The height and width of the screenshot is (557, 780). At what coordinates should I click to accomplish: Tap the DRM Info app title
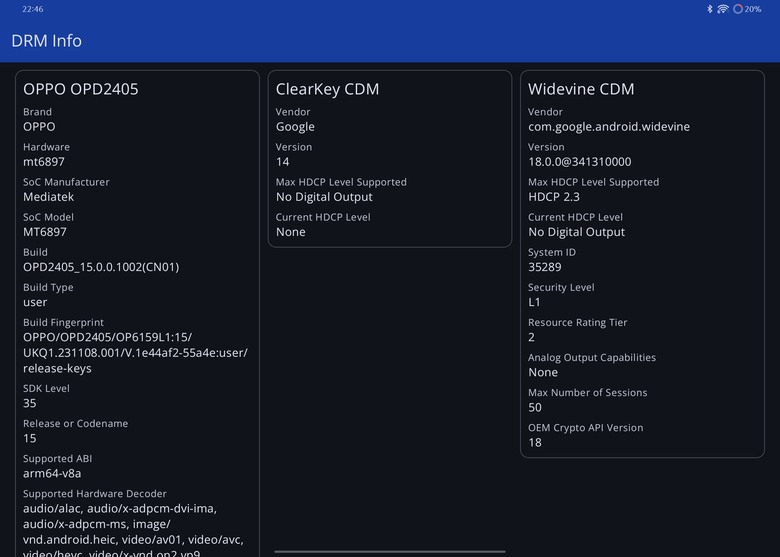pyautogui.click(x=46, y=41)
